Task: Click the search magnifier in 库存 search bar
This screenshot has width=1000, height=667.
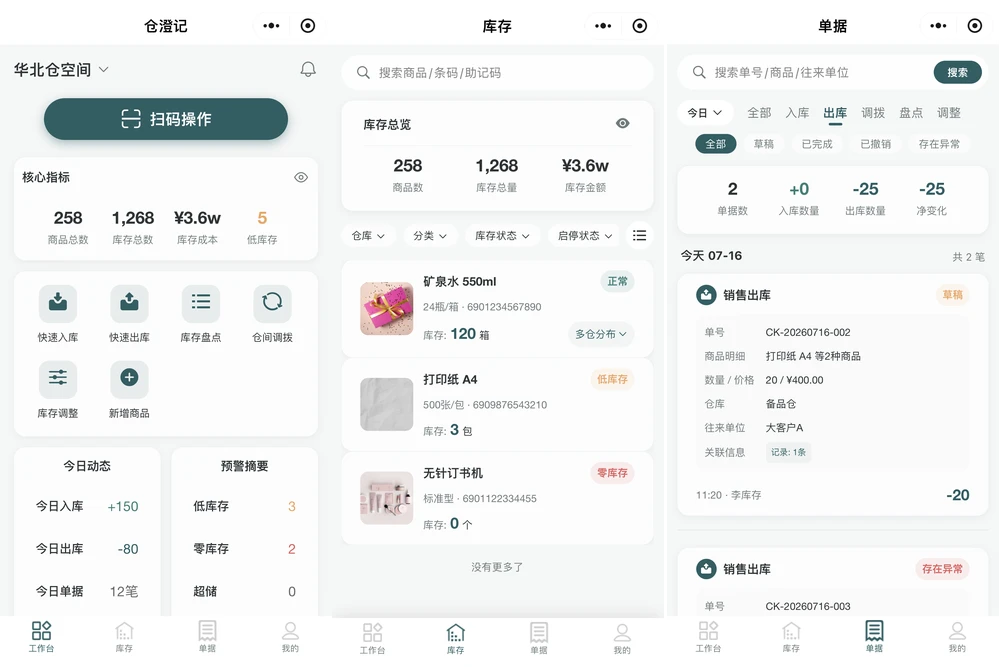Action: tap(363, 73)
